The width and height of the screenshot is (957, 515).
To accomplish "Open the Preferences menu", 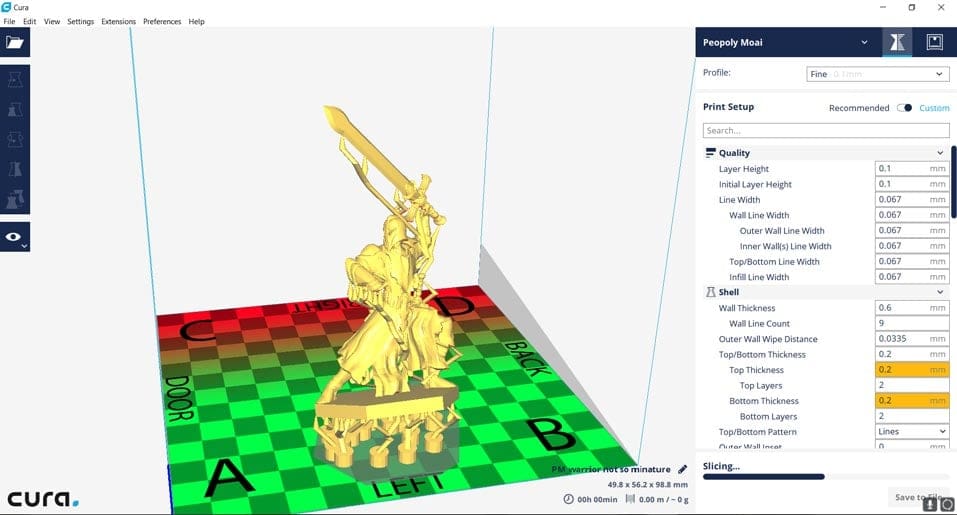I will 162,21.
